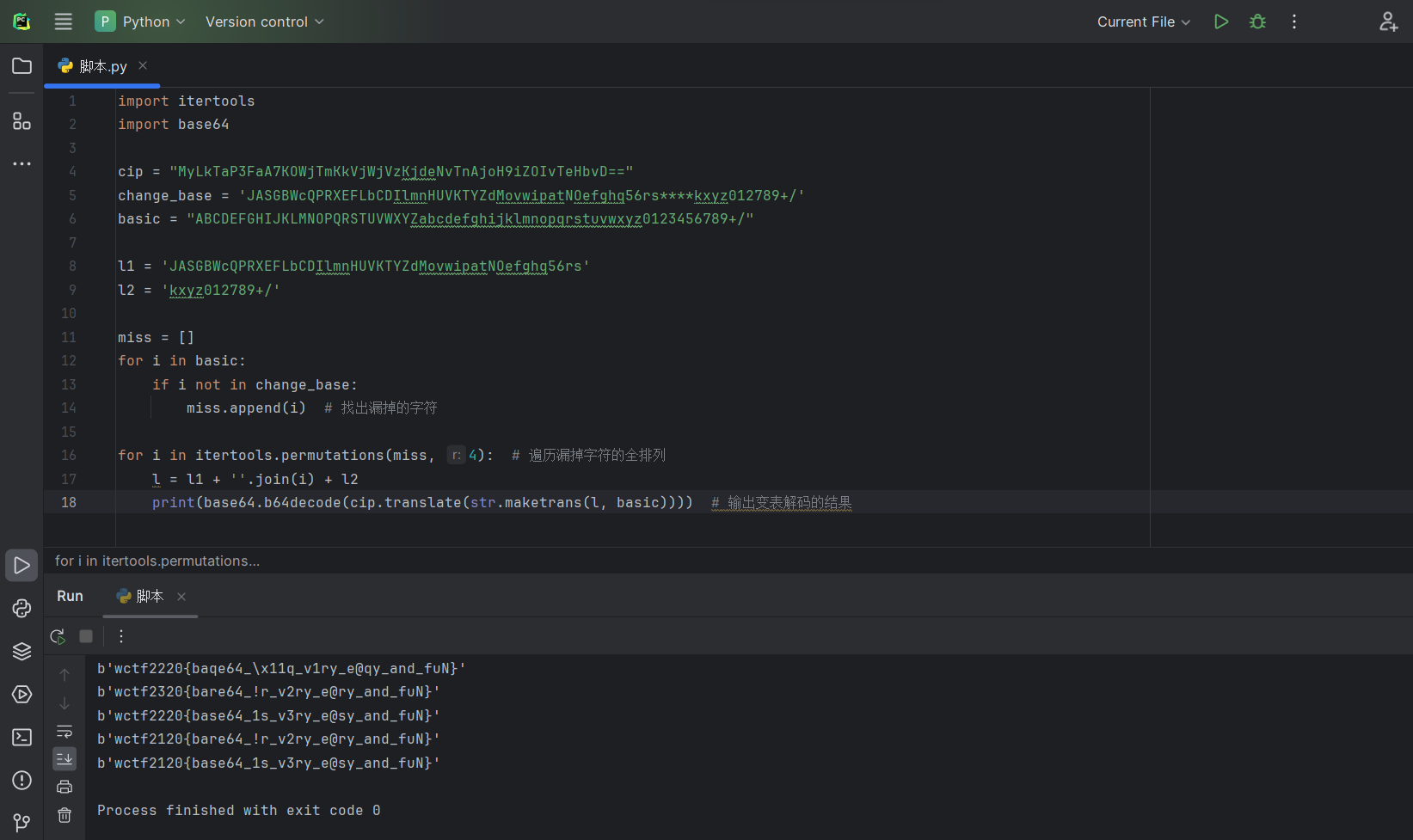Show more tool windows ellipsis

[x=22, y=163]
